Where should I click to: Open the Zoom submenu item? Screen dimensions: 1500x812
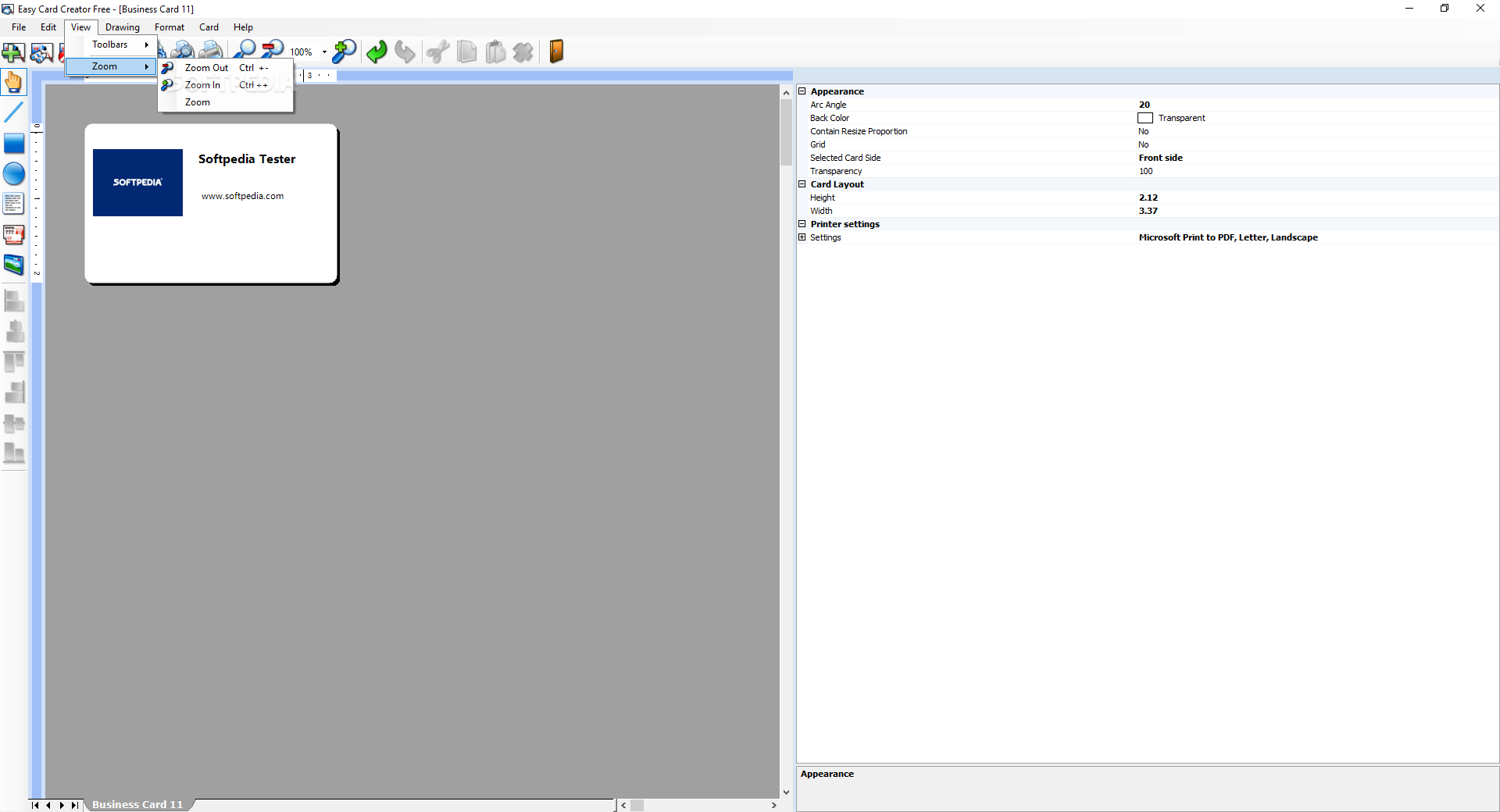point(111,66)
